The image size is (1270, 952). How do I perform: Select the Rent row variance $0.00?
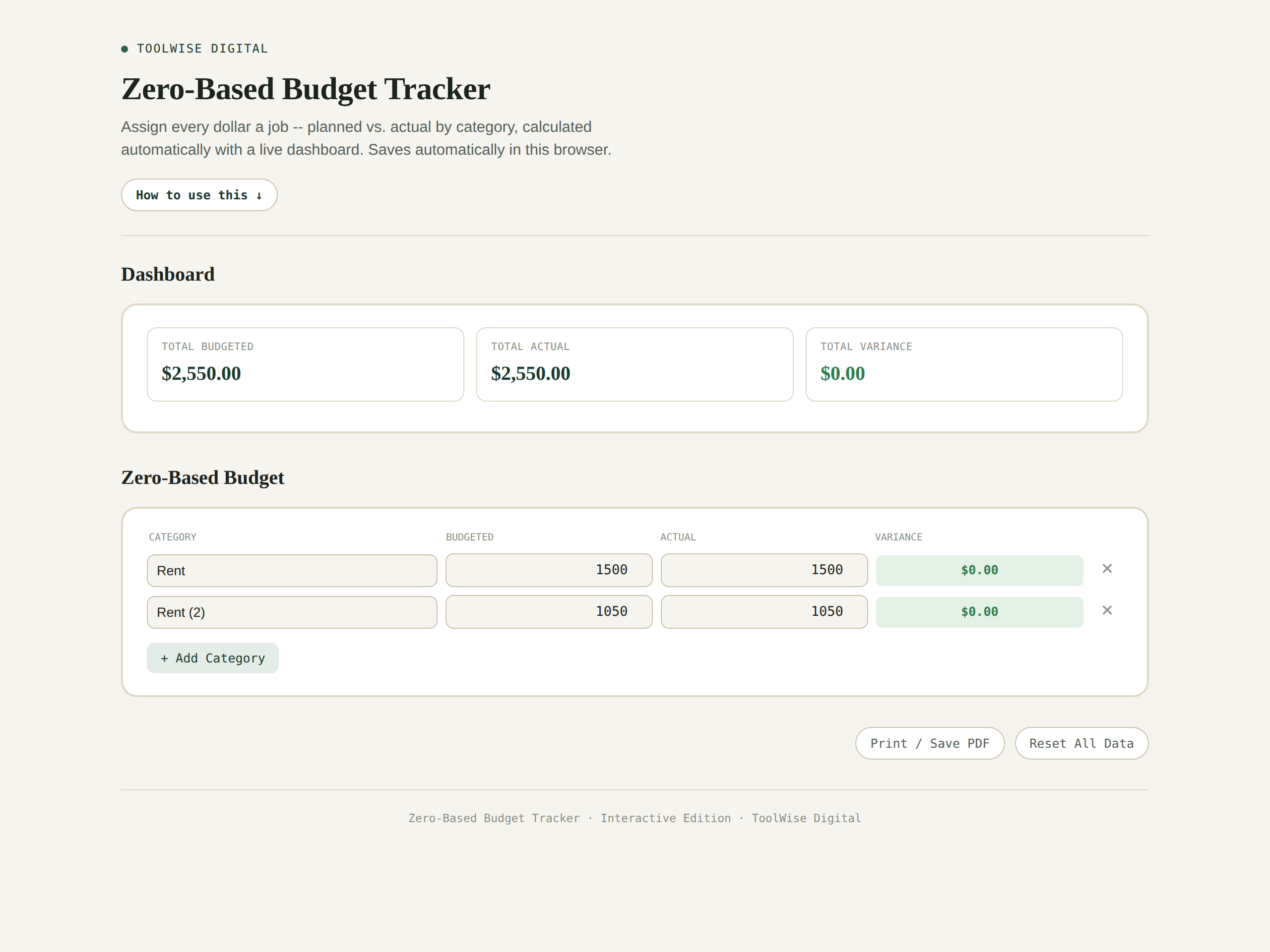tap(979, 570)
